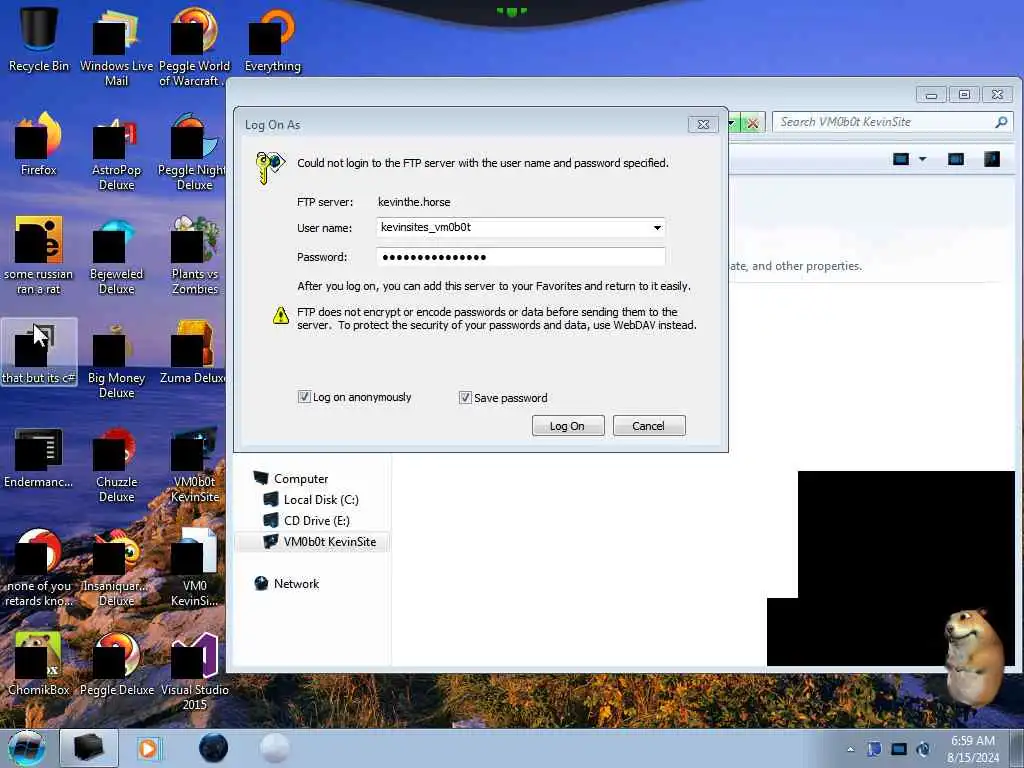Show hidden system tray icons
The image size is (1024, 768).
pos(850,749)
